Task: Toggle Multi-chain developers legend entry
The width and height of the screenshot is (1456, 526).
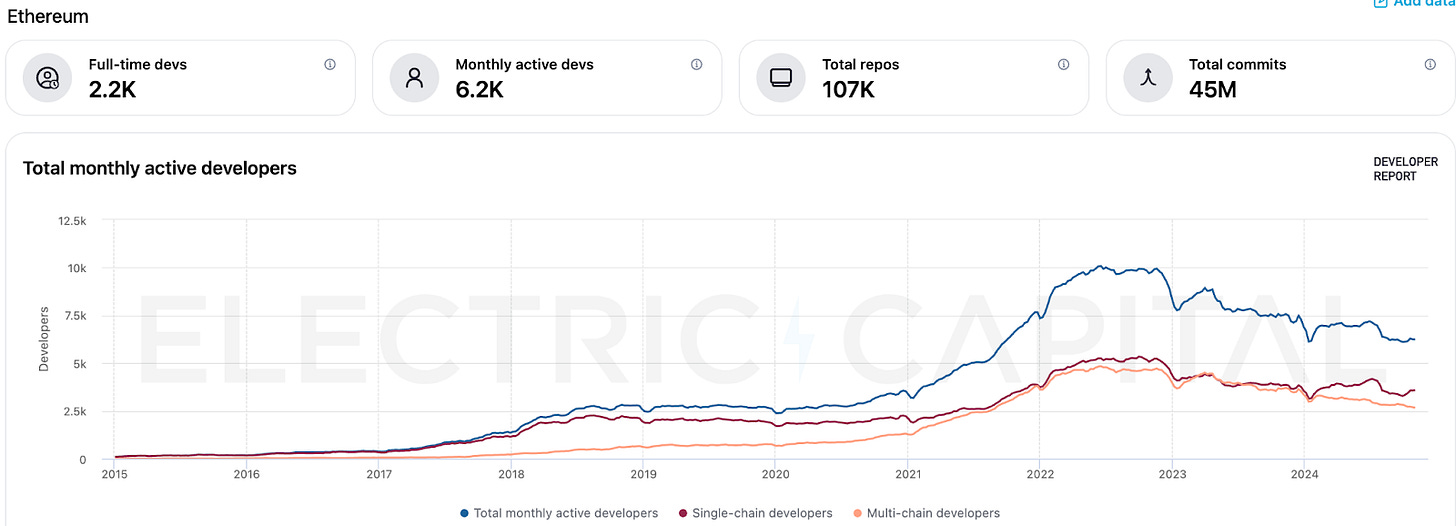Action: [x=930, y=513]
